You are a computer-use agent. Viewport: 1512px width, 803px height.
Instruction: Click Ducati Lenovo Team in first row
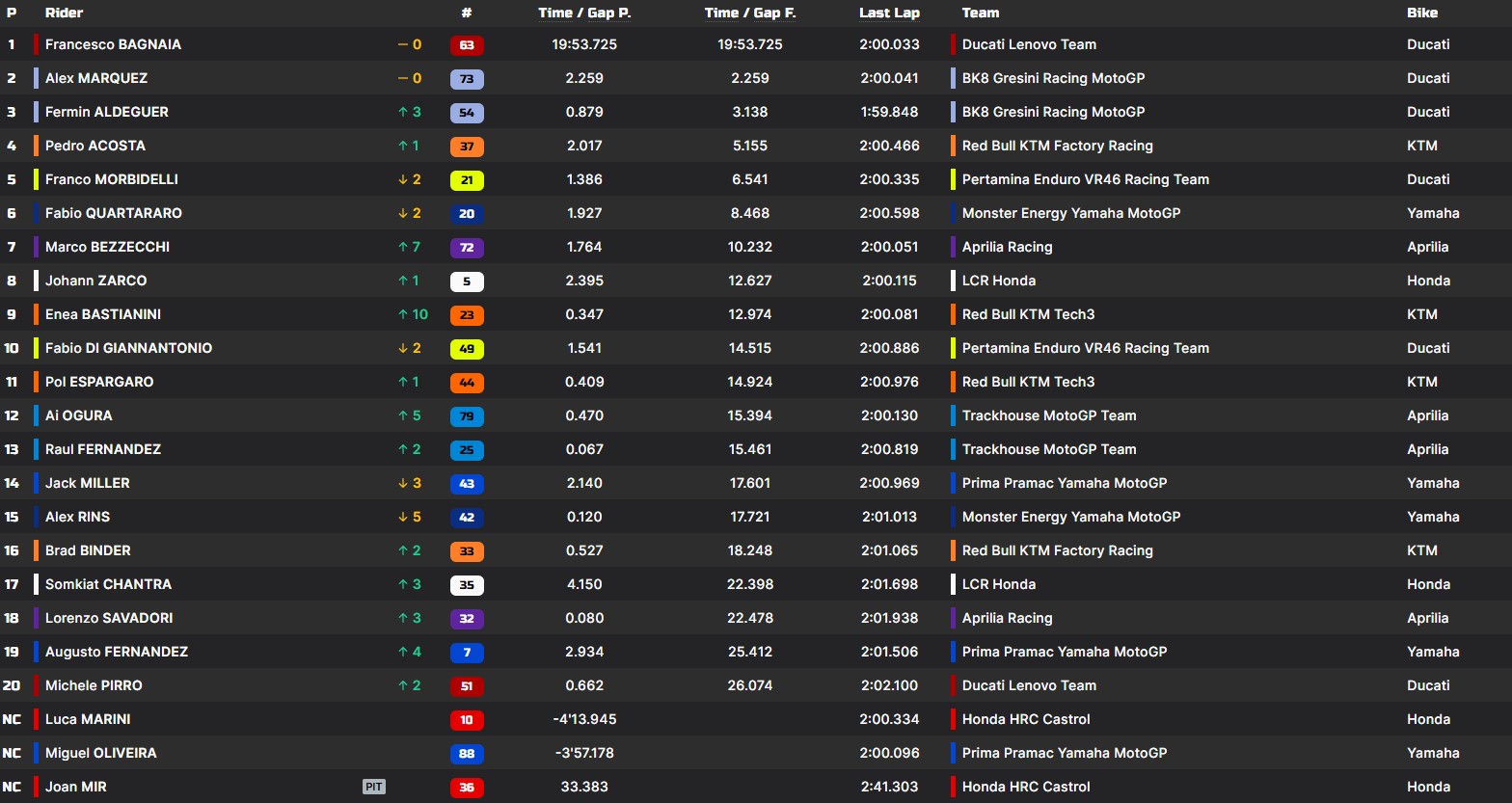point(1029,44)
